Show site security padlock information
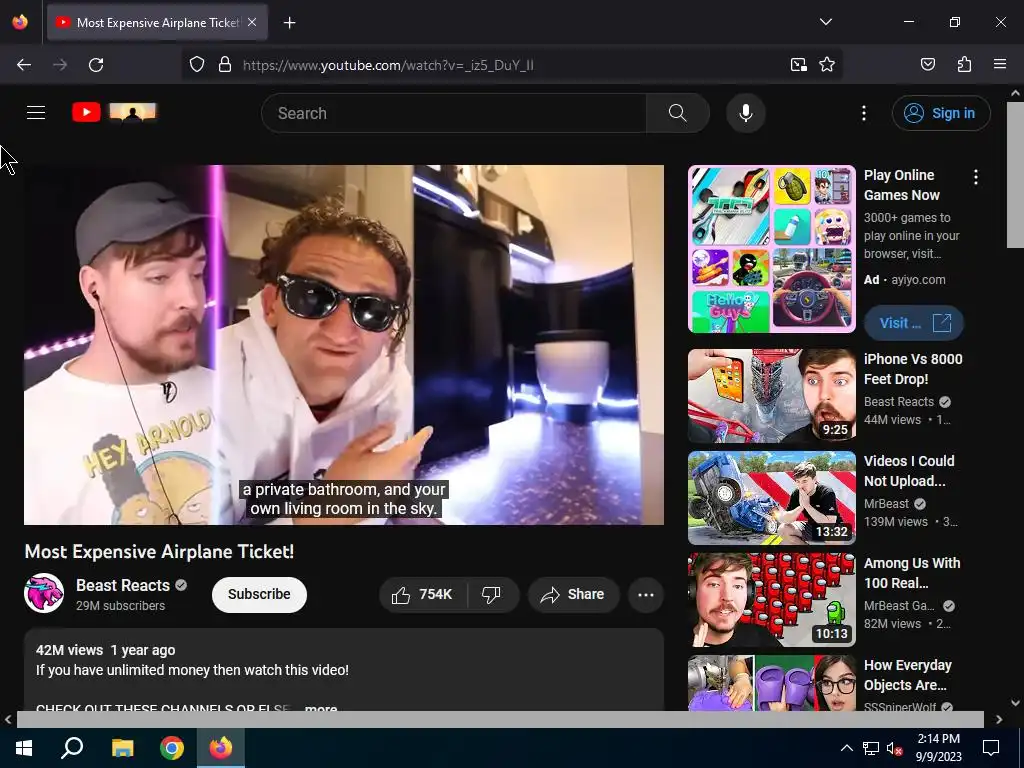Screen dimensions: 1024x768 coord(225,65)
